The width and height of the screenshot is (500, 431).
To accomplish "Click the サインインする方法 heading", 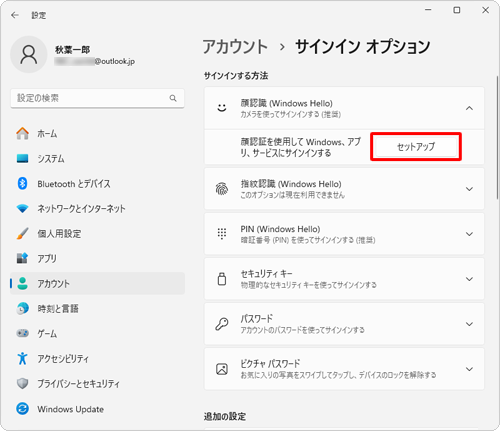I will tap(236, 76).
